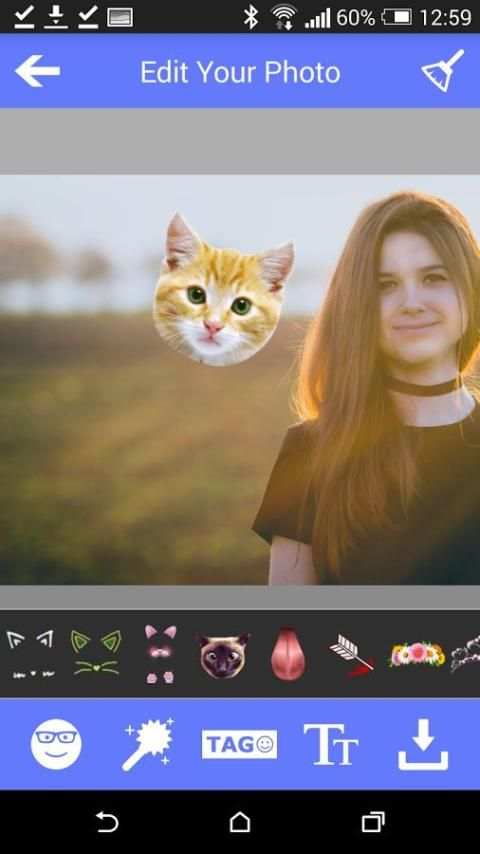Pick the Siamese cat face sticker
The image size is (480, 854).
(x=224, y=655)
